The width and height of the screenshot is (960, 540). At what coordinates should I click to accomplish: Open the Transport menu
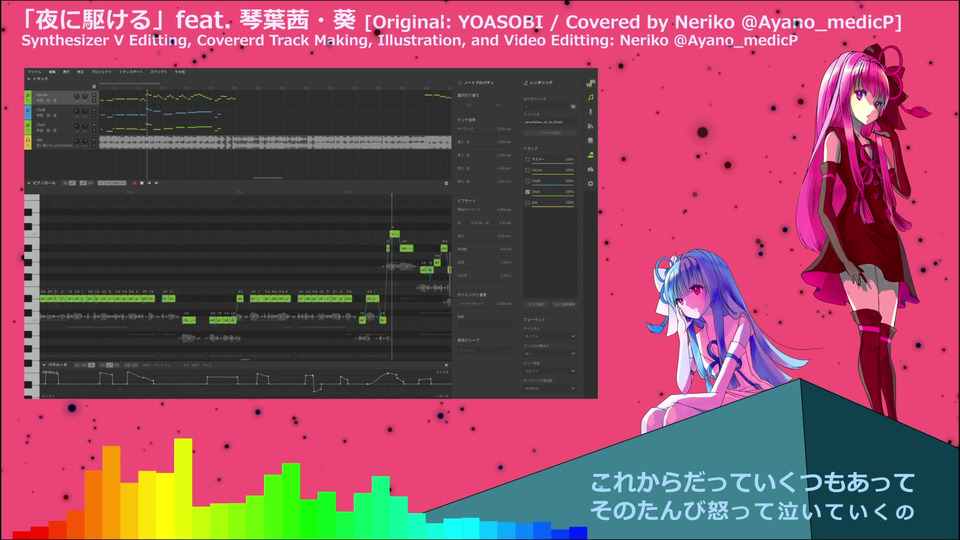131,72
